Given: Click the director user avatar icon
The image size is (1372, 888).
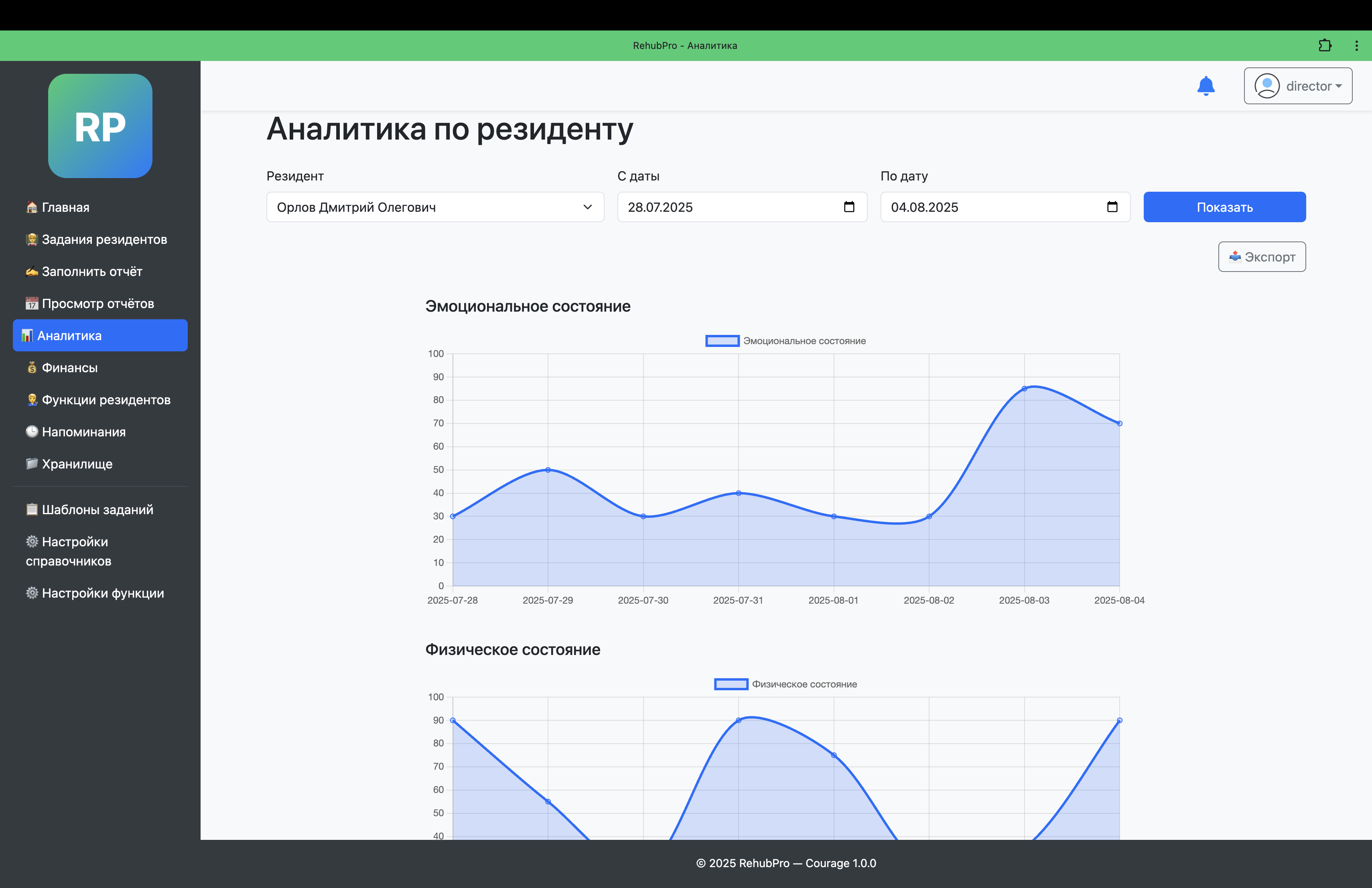Looking at the screenshot, I should point(1266,86).
